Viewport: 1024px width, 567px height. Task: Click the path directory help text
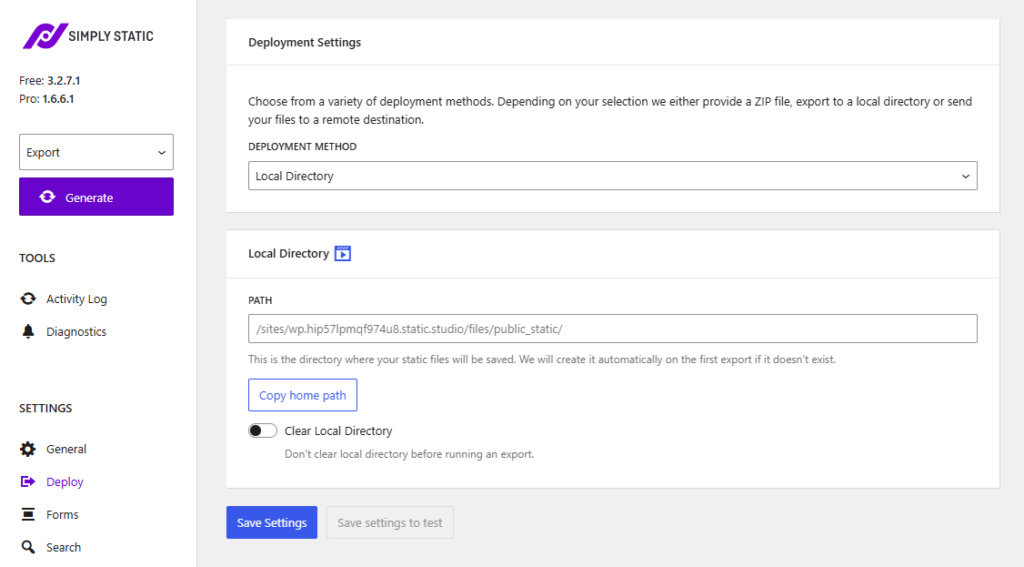coord(542,359)
